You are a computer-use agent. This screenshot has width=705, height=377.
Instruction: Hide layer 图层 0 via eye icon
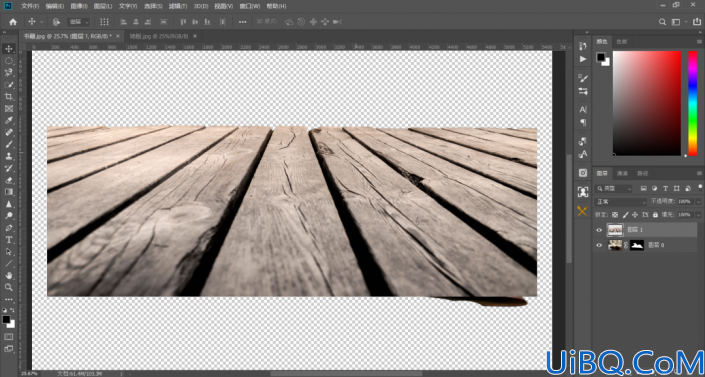click(x=598, y=245)
